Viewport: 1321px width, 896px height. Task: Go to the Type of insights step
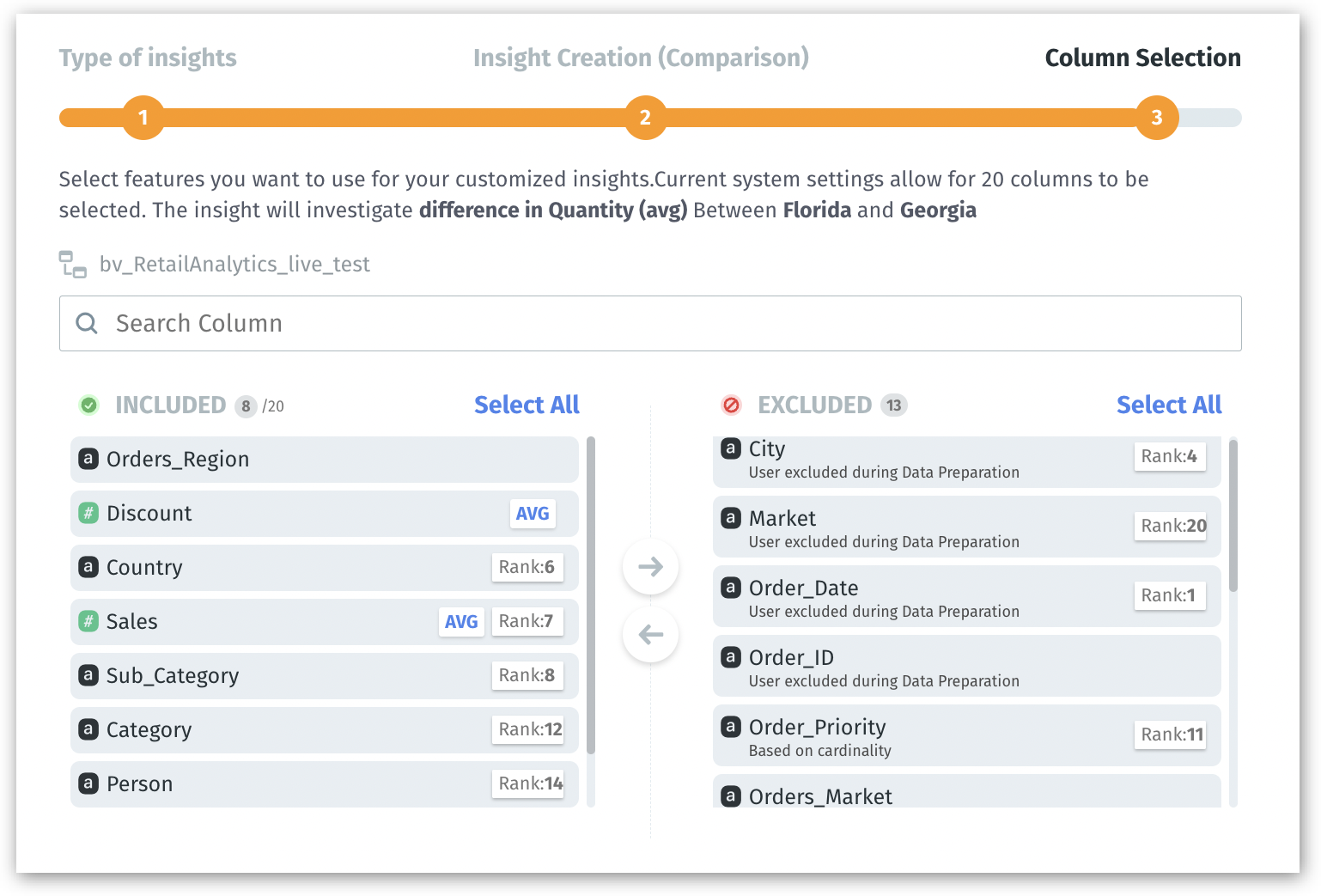(147, 58)
